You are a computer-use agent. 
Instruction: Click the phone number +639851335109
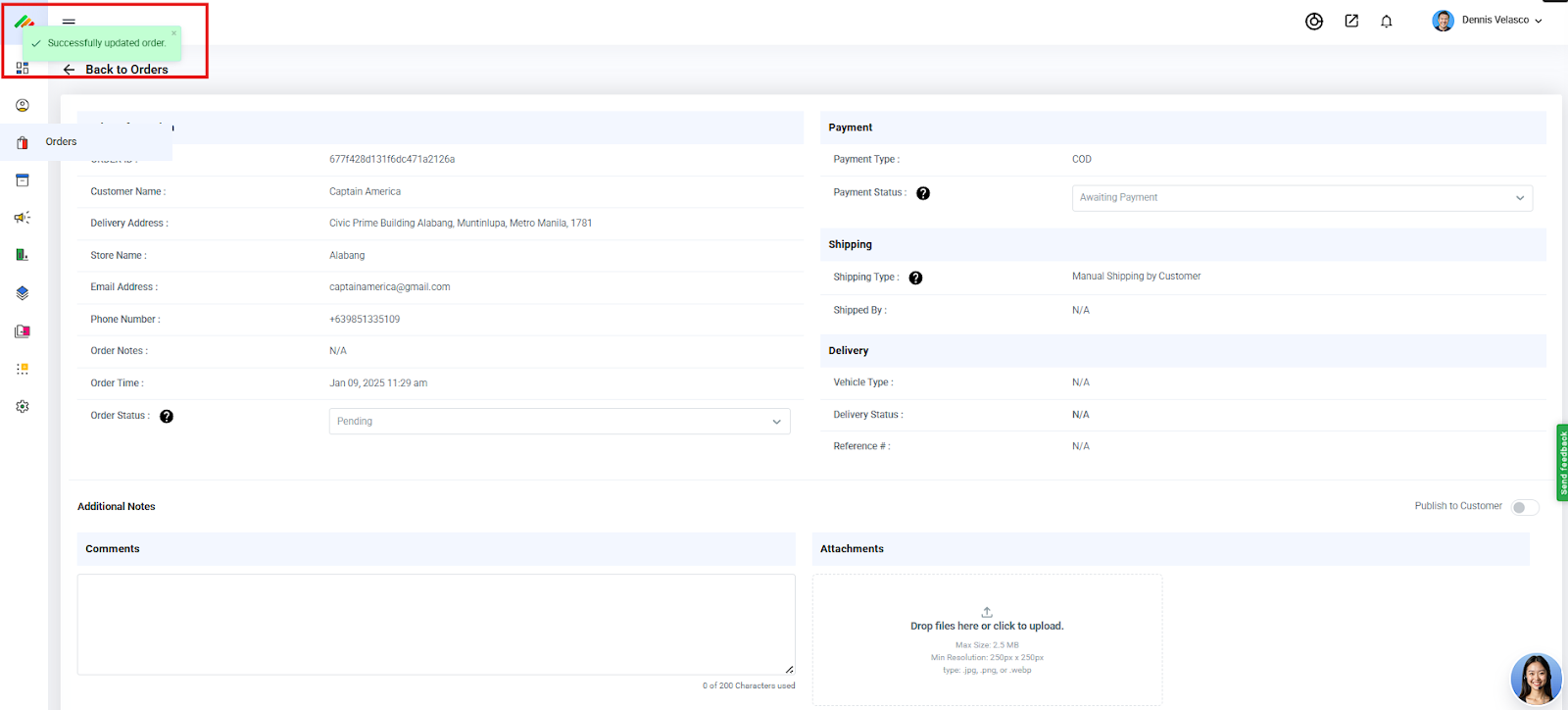365,319
